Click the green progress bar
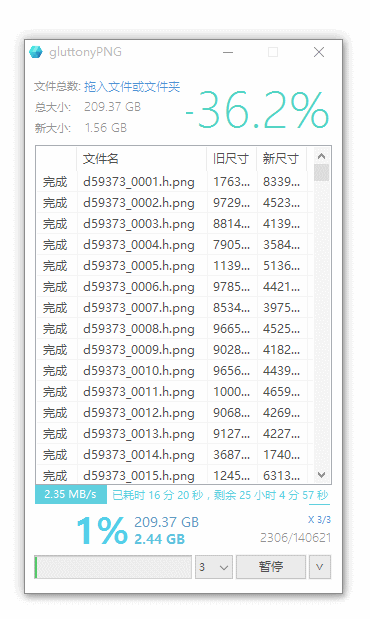 click(x=113, y=567)
